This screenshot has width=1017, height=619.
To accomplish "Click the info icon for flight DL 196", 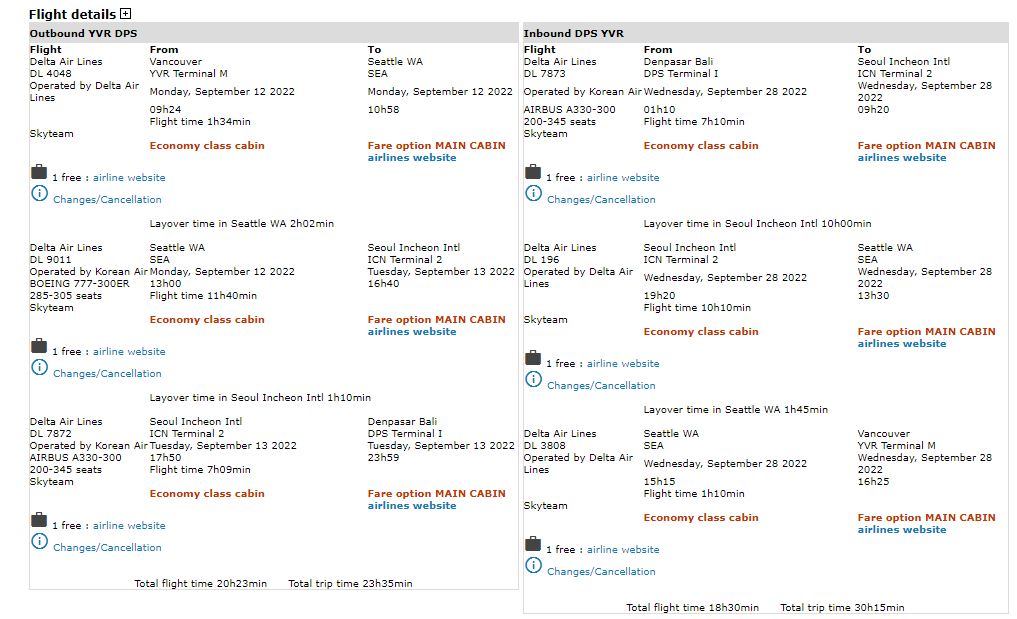I will (533, 380).
